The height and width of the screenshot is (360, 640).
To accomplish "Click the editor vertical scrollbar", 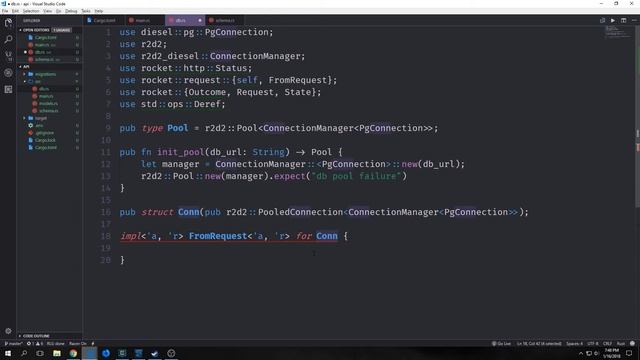I will click(638, 116).
